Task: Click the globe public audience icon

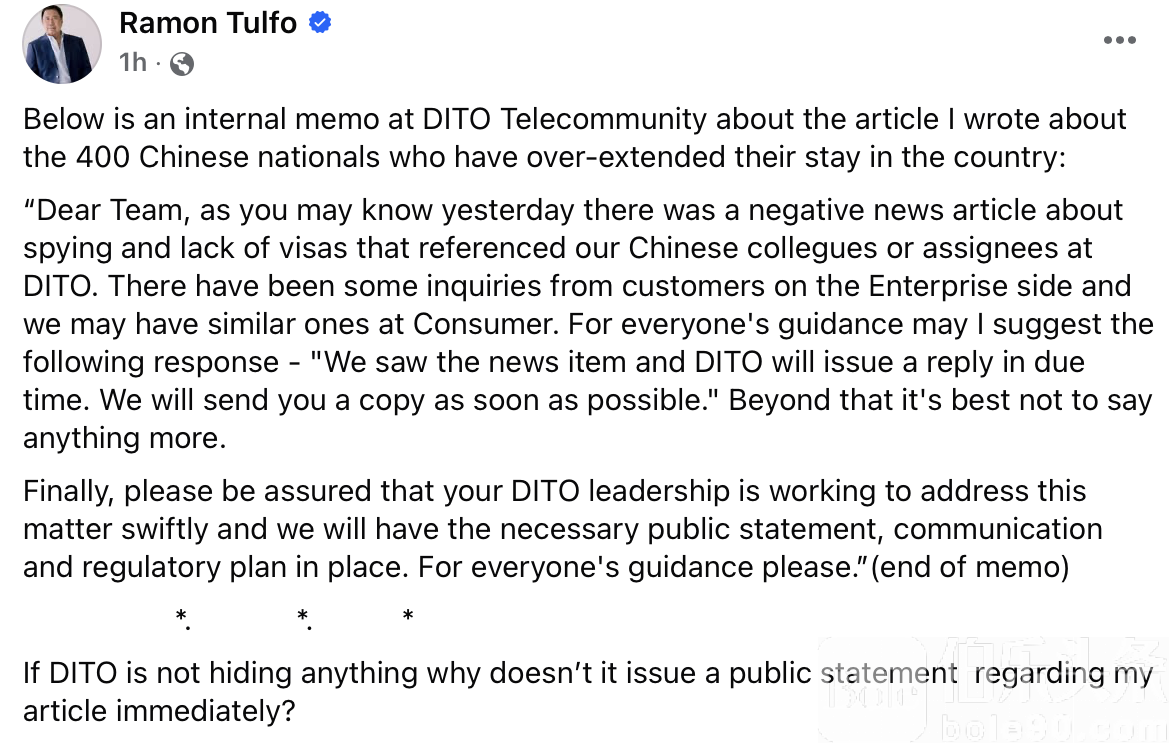Action: (182, 64)
